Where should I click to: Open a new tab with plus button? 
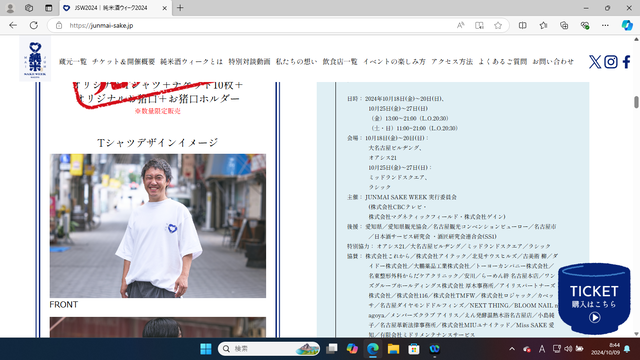(180, 8)
